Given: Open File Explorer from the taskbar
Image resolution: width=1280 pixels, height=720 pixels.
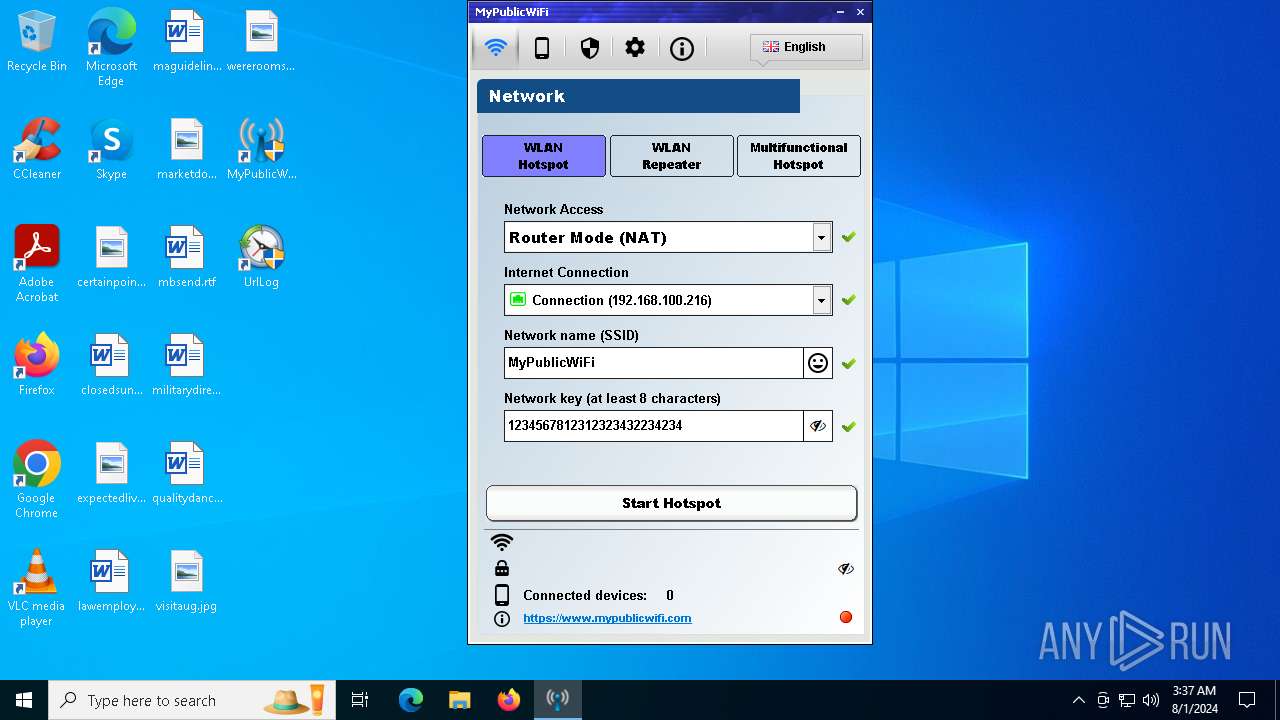Looking at the screenshot, I should click(459, 700).
